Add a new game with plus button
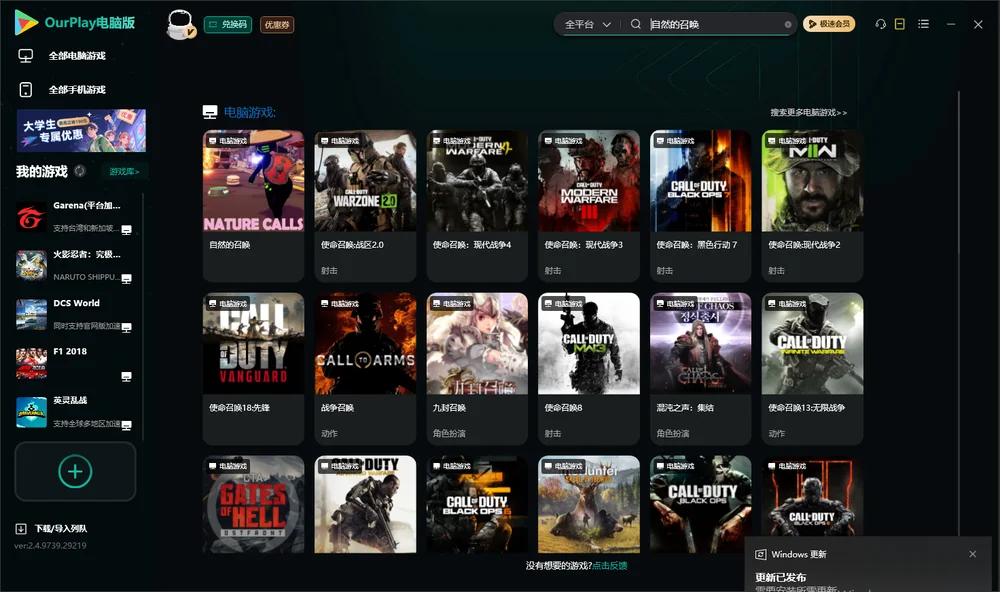Viewport: 1000px width, 592px height. click(75, 471)
